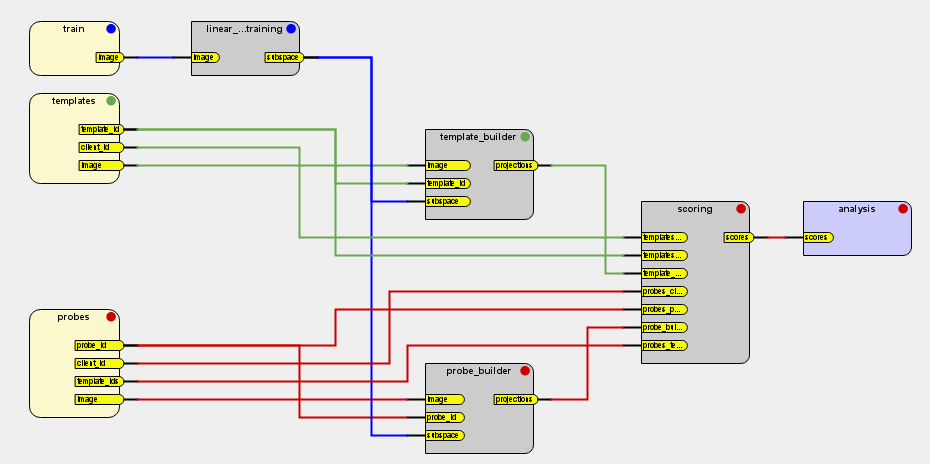Select projections output on template_builder block

(x=515, y=165)
